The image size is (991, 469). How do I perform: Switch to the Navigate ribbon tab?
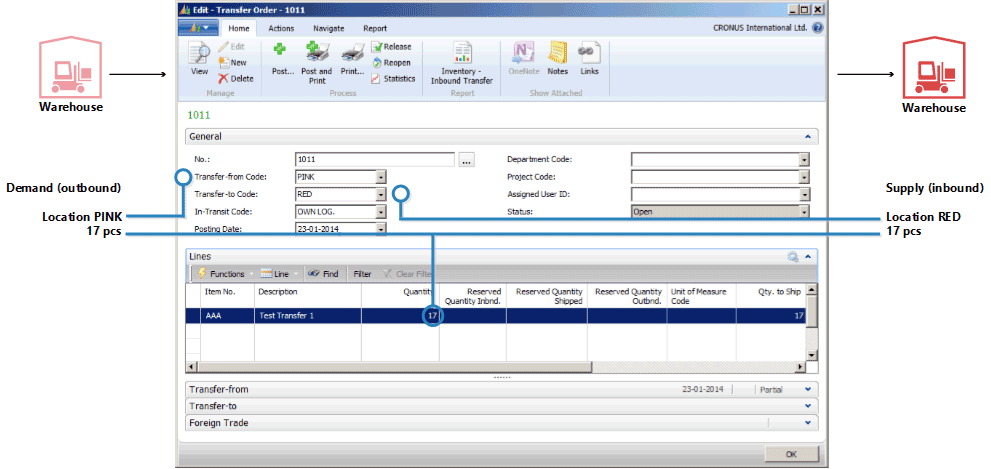point(328,29)
